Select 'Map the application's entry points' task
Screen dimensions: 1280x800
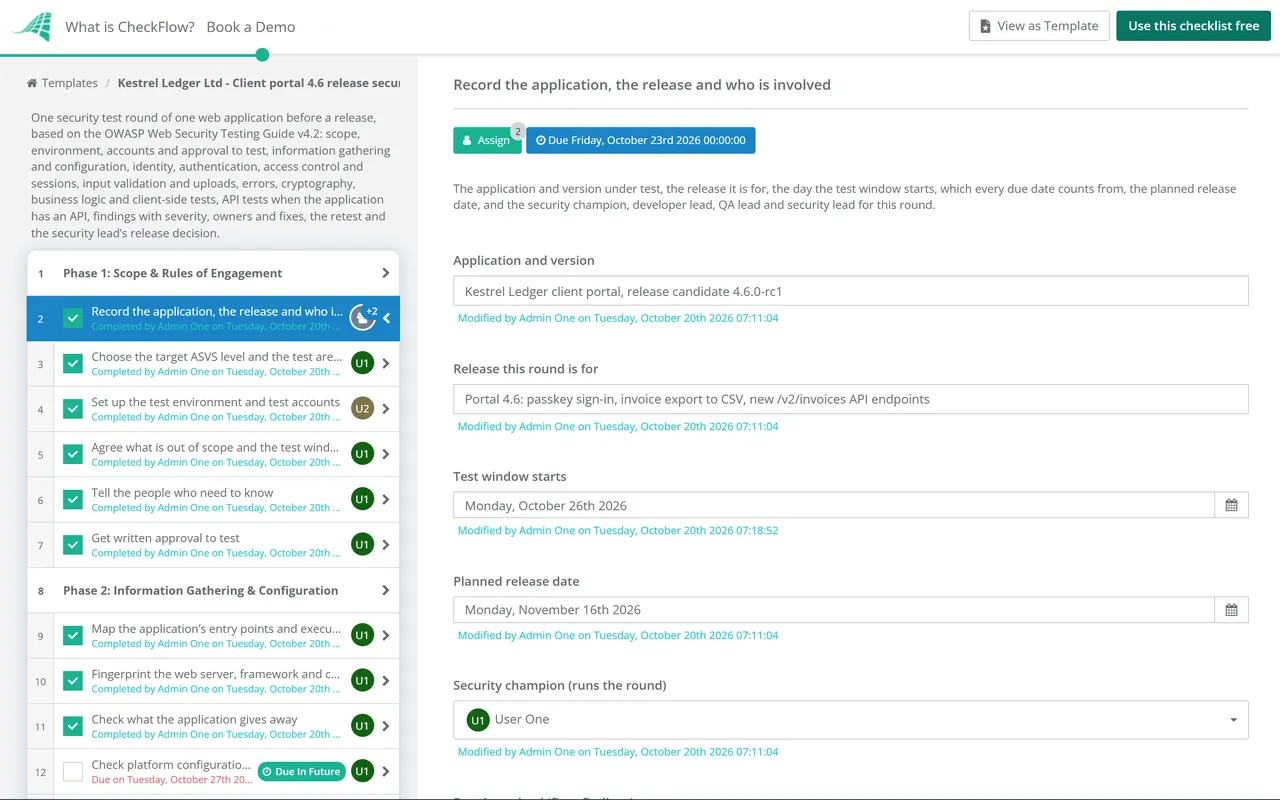pos(216,629)
